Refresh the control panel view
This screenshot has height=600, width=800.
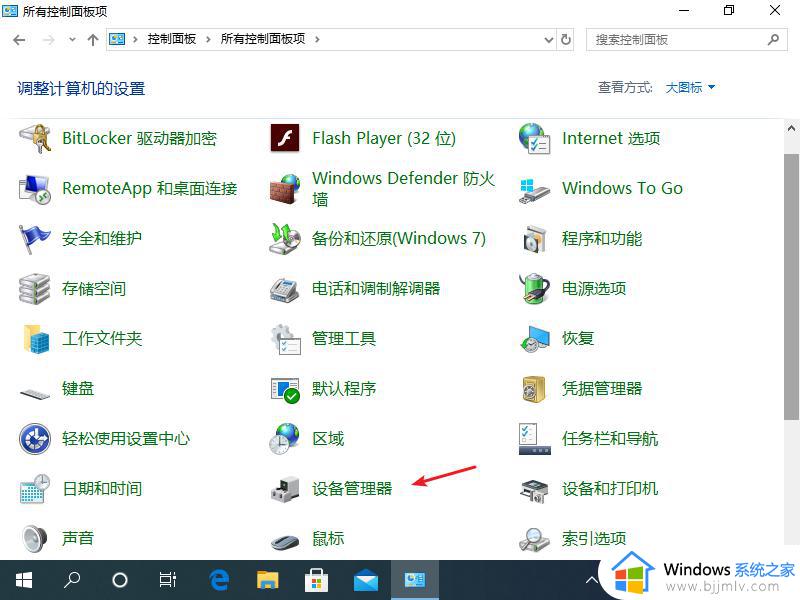pyautogui.click(x=566, y=39)
